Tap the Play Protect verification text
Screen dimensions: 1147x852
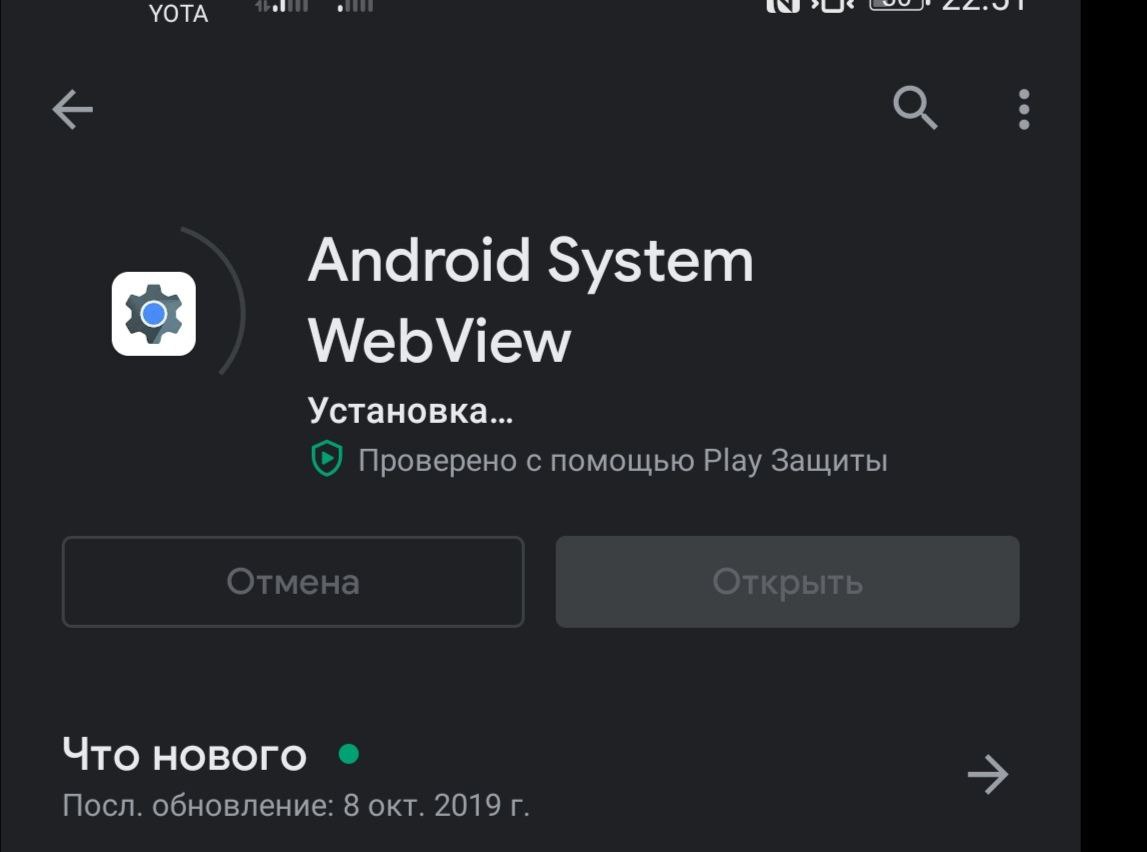click(623, 461)
